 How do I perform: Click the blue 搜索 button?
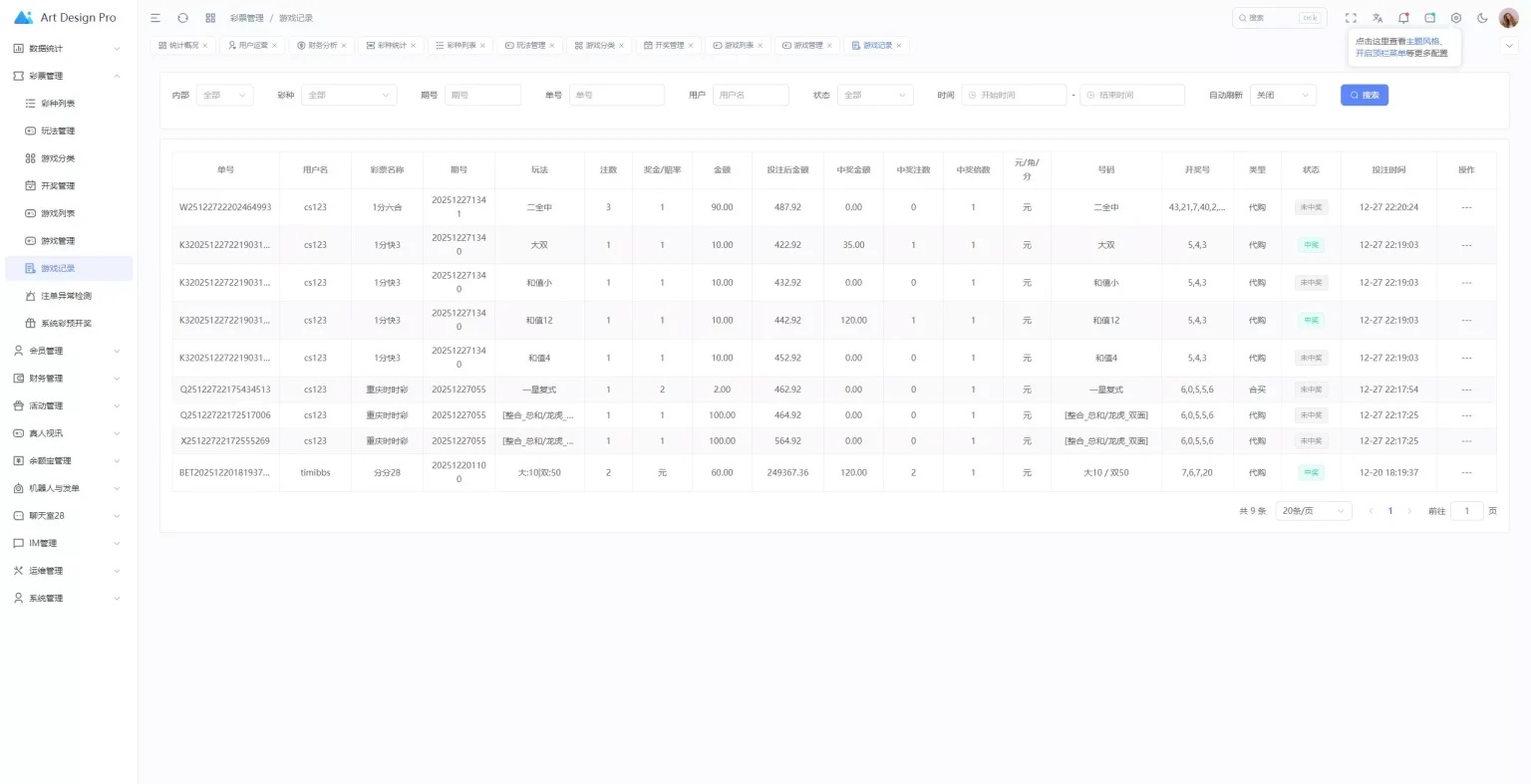pos(1364,95)
